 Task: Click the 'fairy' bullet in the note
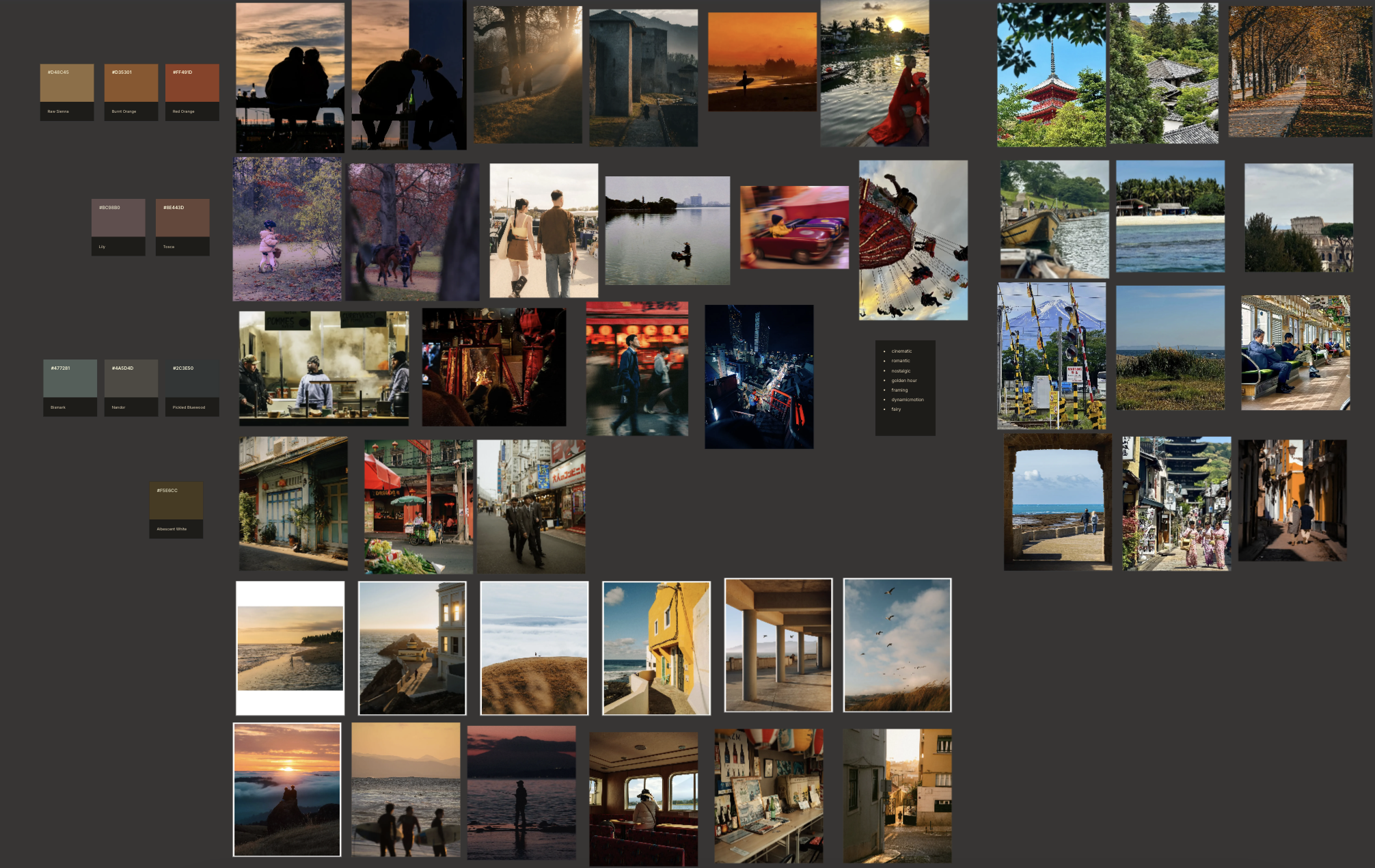click(x=896, y=409)
